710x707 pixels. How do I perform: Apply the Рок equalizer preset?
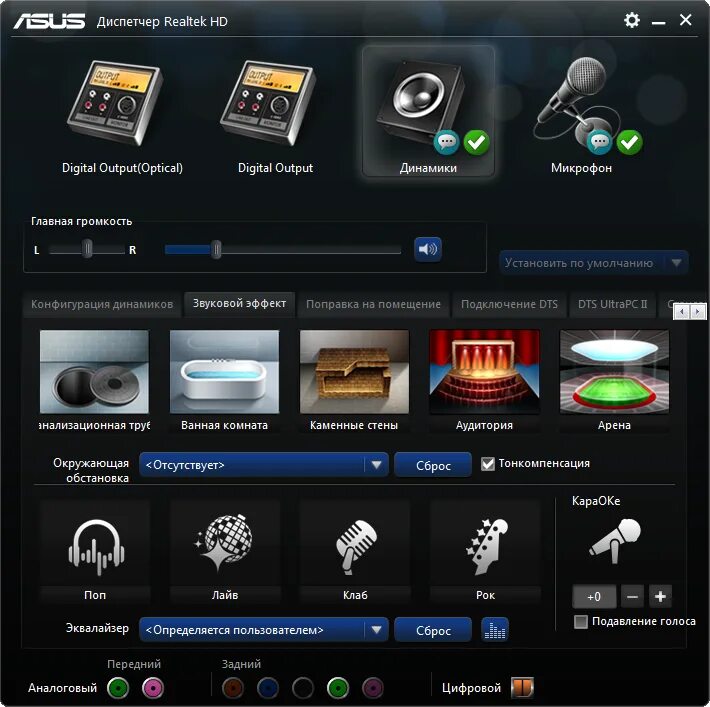[485, 551]
